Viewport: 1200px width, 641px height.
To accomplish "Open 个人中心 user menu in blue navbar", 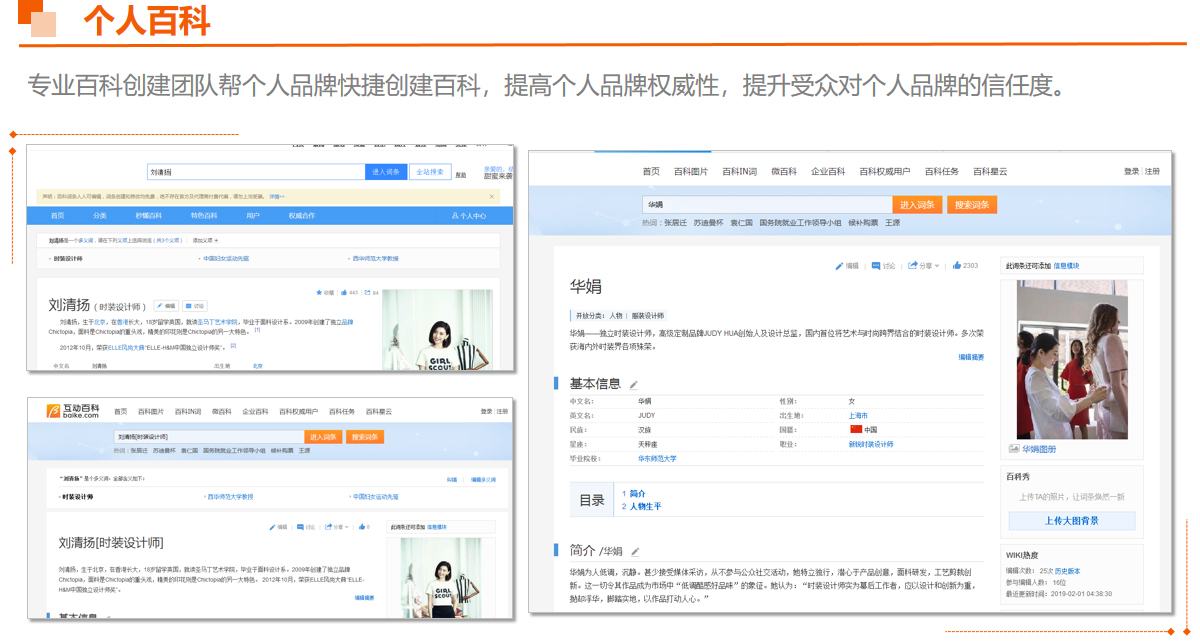I will point(469,216).
